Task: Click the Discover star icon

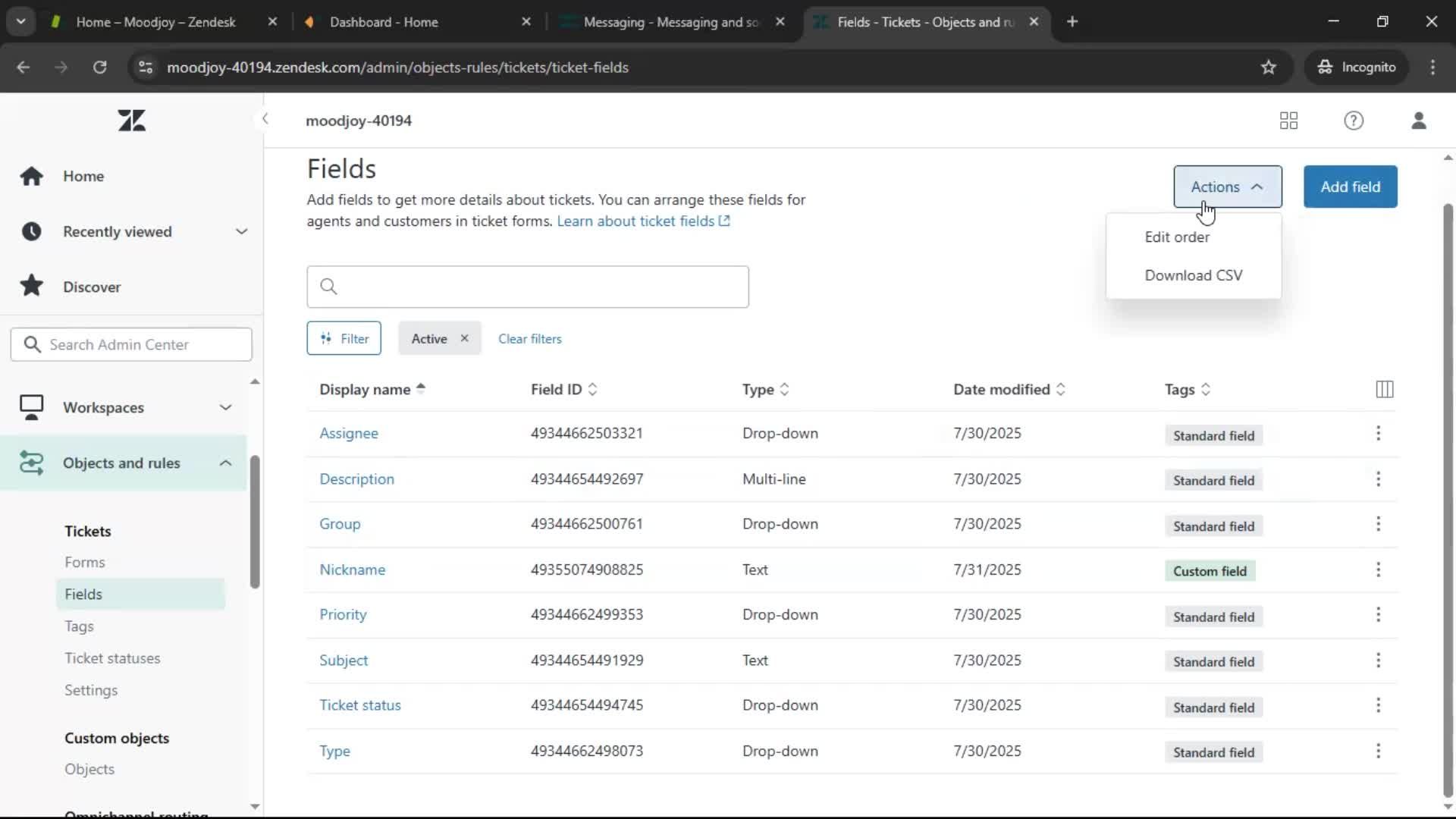Action: click(32, 286)
